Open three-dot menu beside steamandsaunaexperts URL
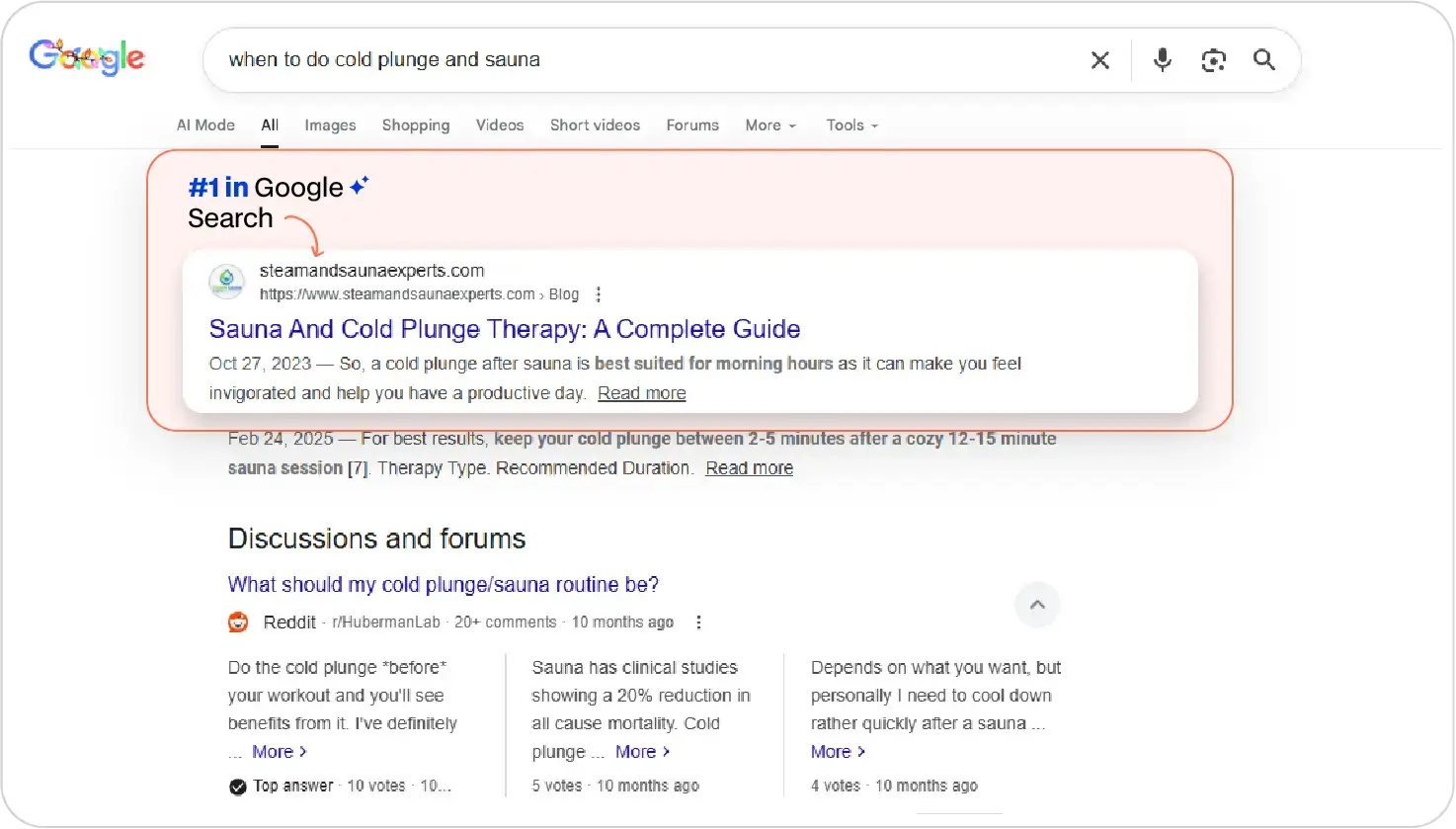 599,294
